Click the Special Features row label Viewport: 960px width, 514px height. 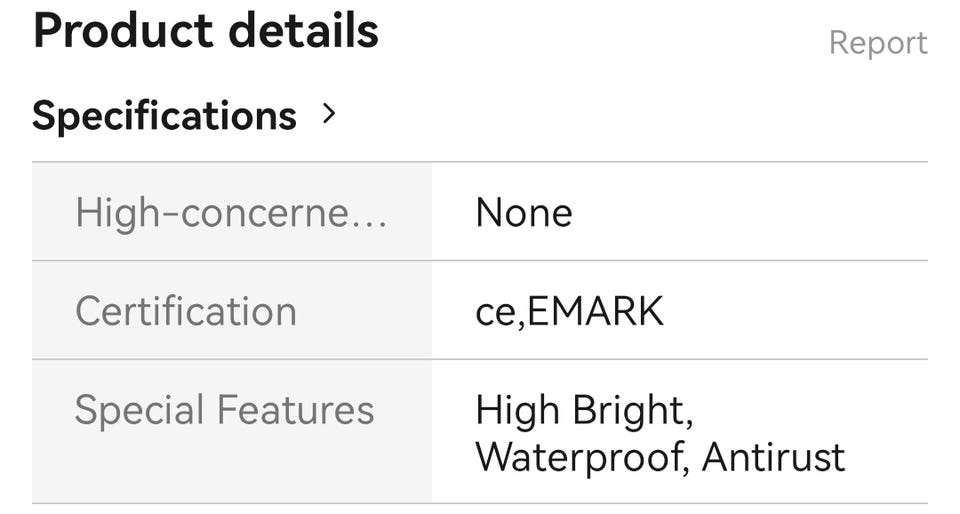(225, 410)
